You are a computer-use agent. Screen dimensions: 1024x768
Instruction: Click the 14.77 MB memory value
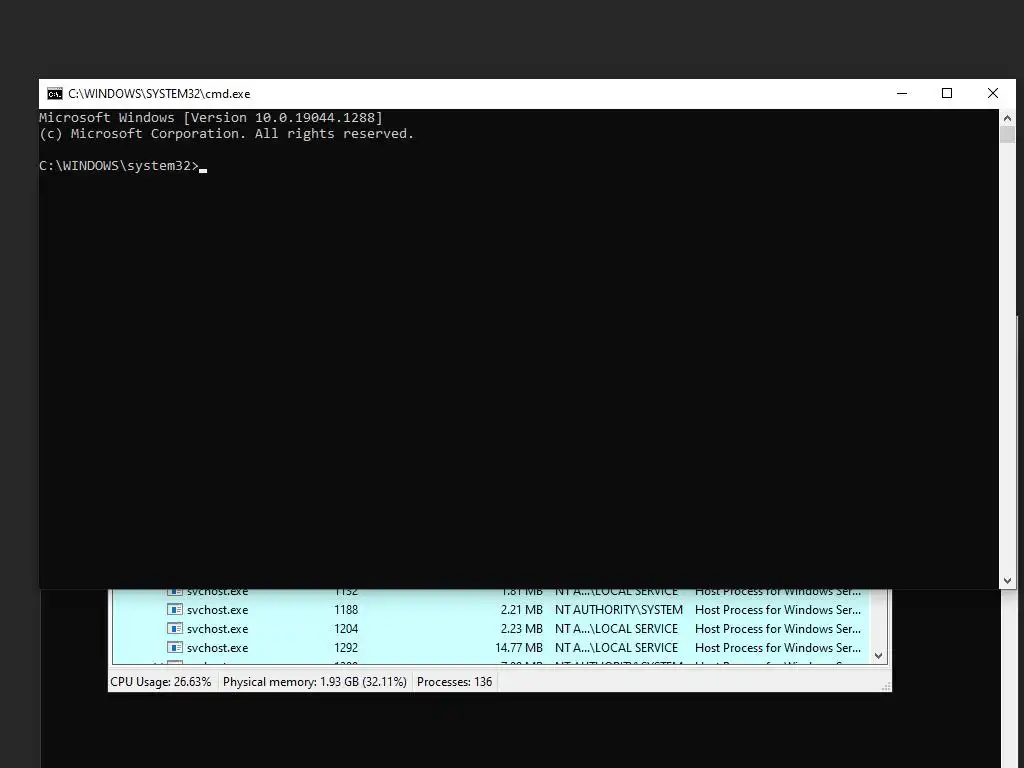click(x=519, y=648)
